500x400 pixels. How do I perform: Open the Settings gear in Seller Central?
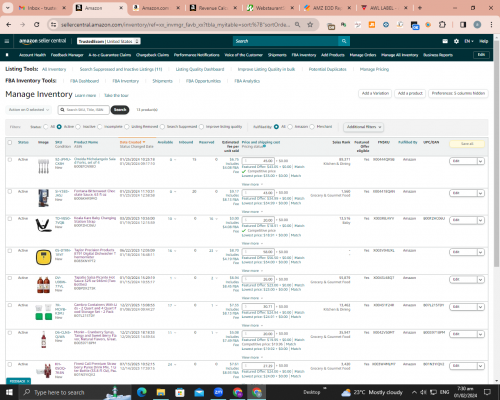coord(456,41)
